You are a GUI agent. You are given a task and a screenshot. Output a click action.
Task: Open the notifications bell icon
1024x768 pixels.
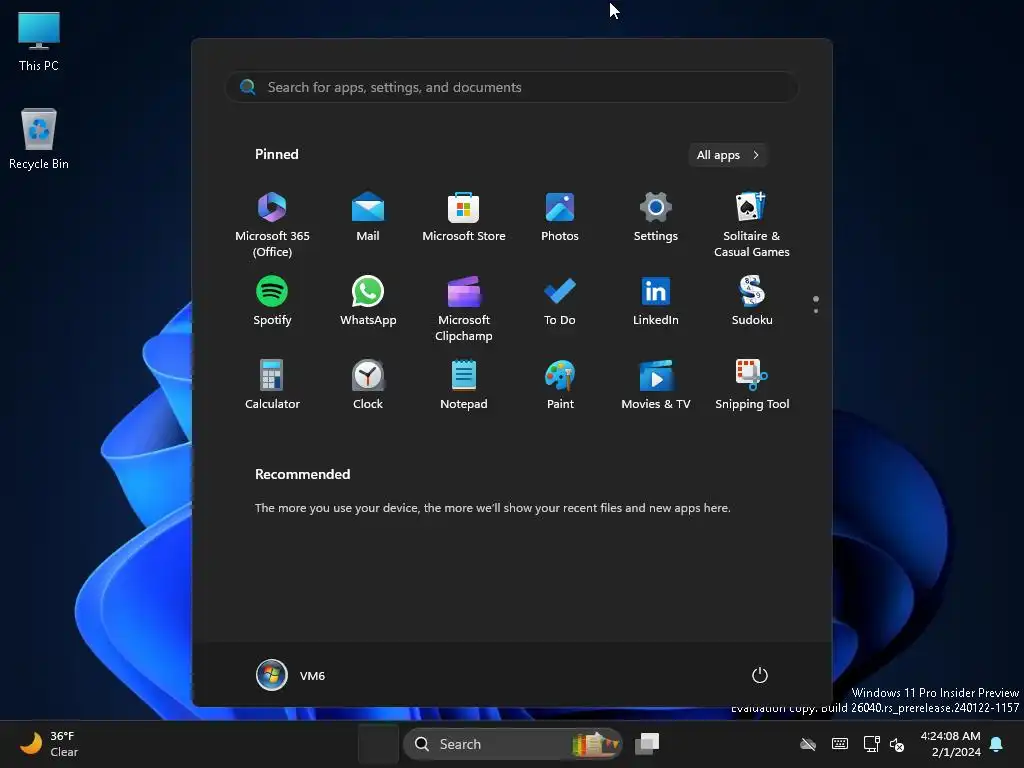997,744
